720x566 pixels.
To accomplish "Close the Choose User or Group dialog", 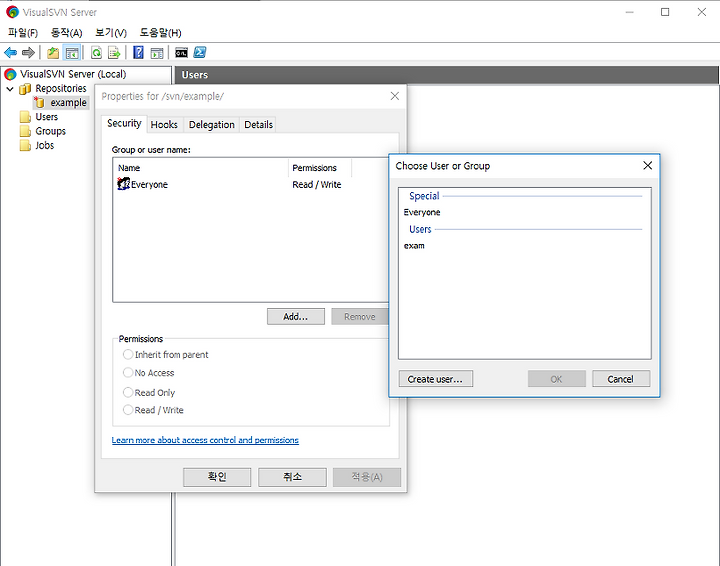I will (x=647, y=165).
